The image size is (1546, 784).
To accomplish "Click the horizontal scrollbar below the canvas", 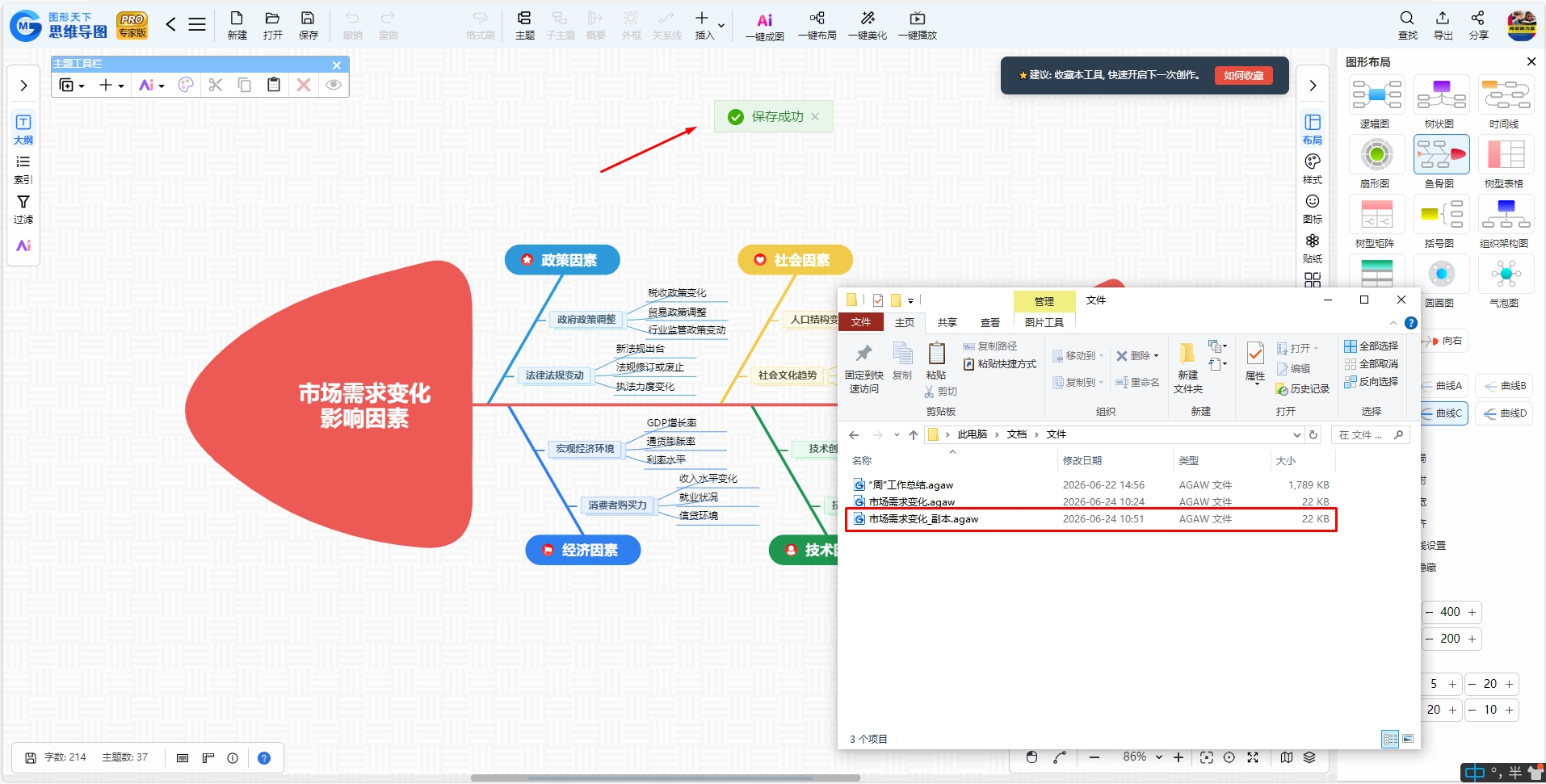I will tap(666, 778).
